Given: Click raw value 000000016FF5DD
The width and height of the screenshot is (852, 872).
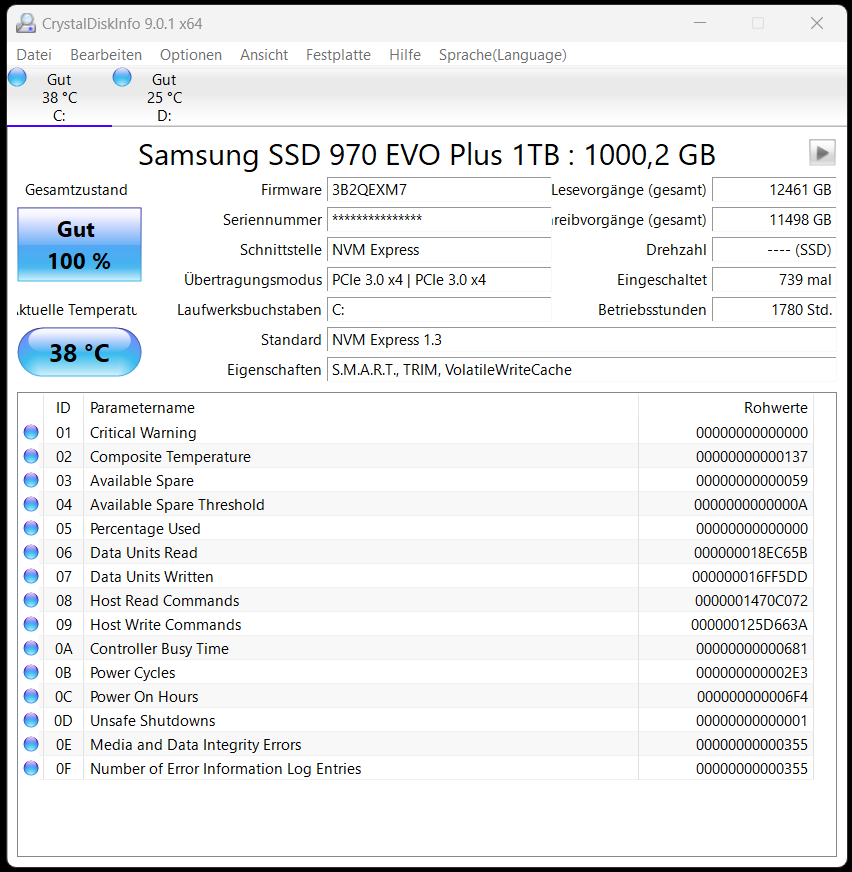Looking at the screenshot, I should pos(750,576).
